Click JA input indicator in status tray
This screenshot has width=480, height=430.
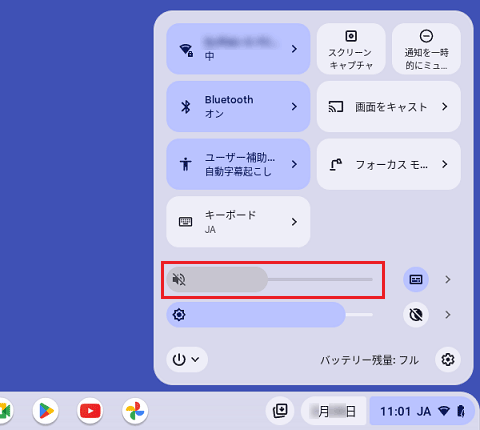coord(424,412)
